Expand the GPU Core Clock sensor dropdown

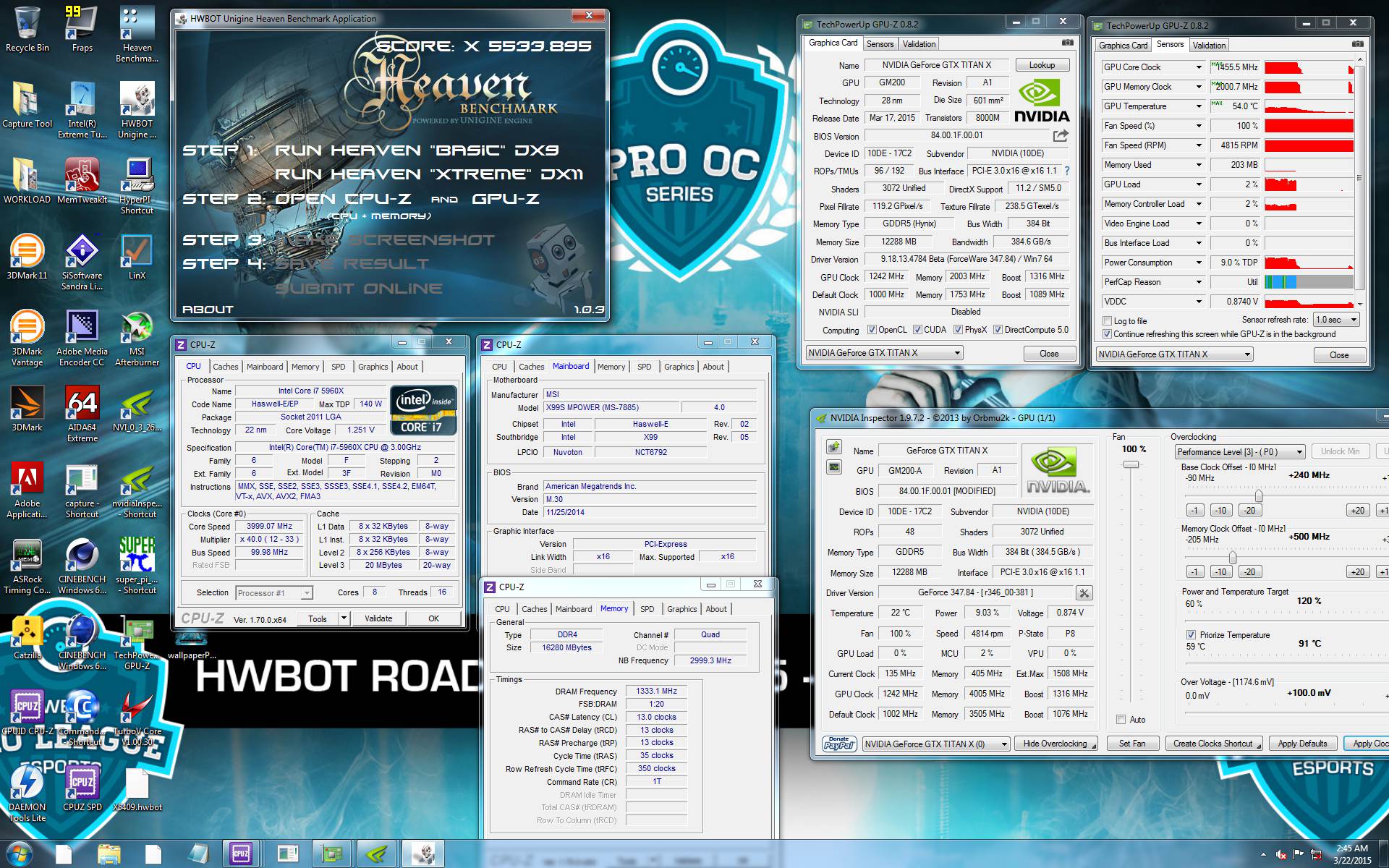pyautogui.click(x=1198, y=67)
